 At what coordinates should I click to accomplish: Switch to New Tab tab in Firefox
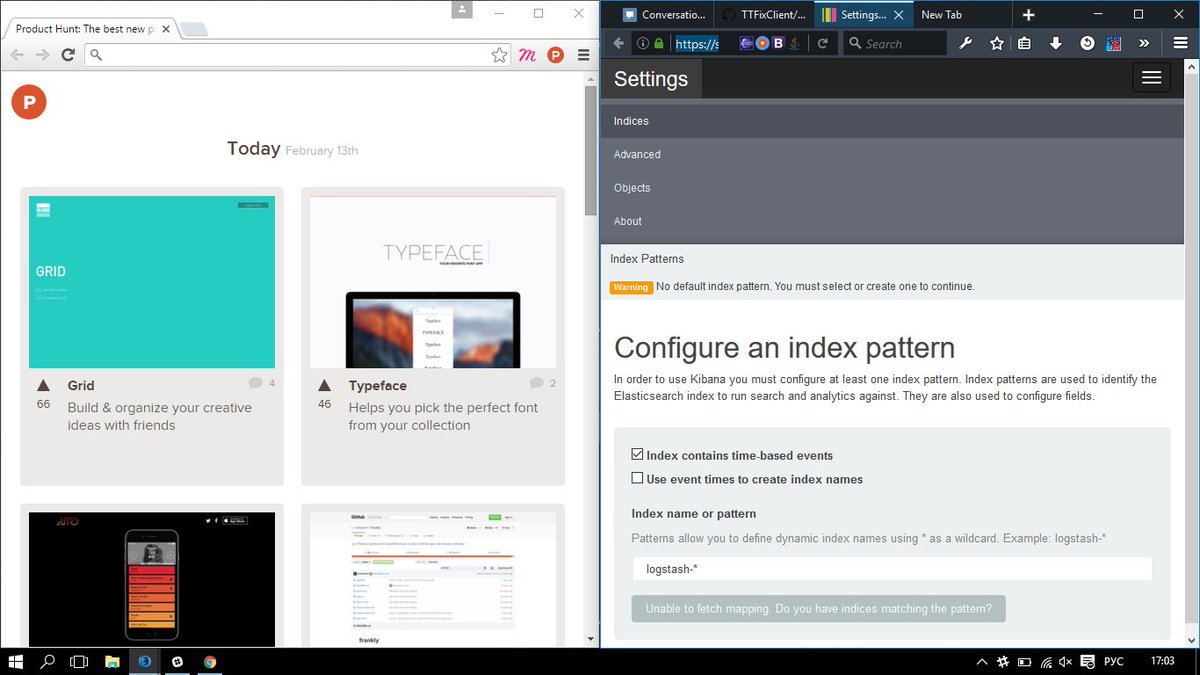(x=960, y=14)
